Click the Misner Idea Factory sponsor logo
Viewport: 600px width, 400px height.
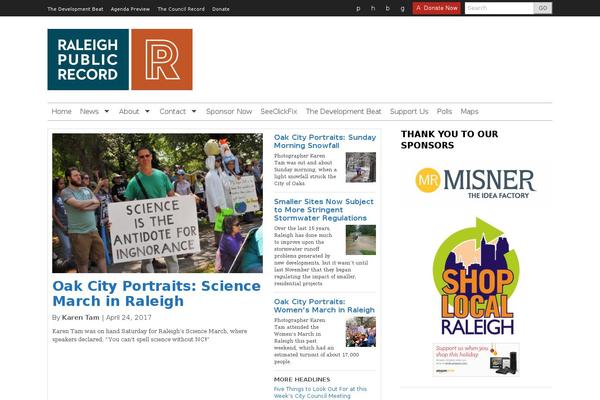tap(476, 183)
